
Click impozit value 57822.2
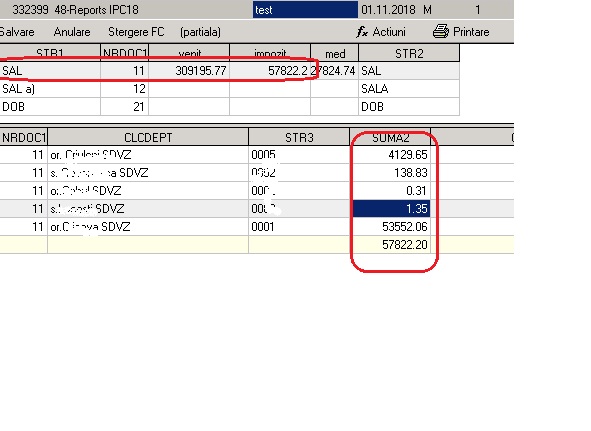[270, 71]
